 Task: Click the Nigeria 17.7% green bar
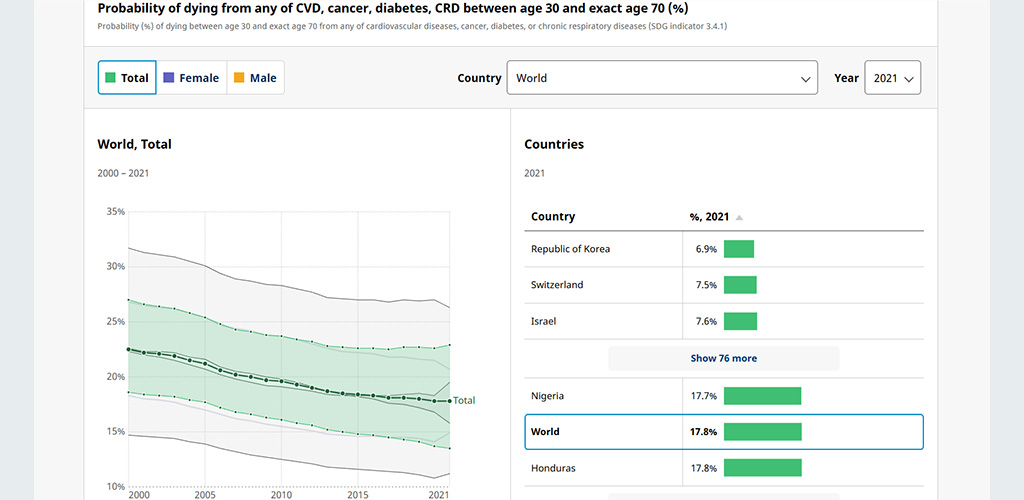(762, 396)
